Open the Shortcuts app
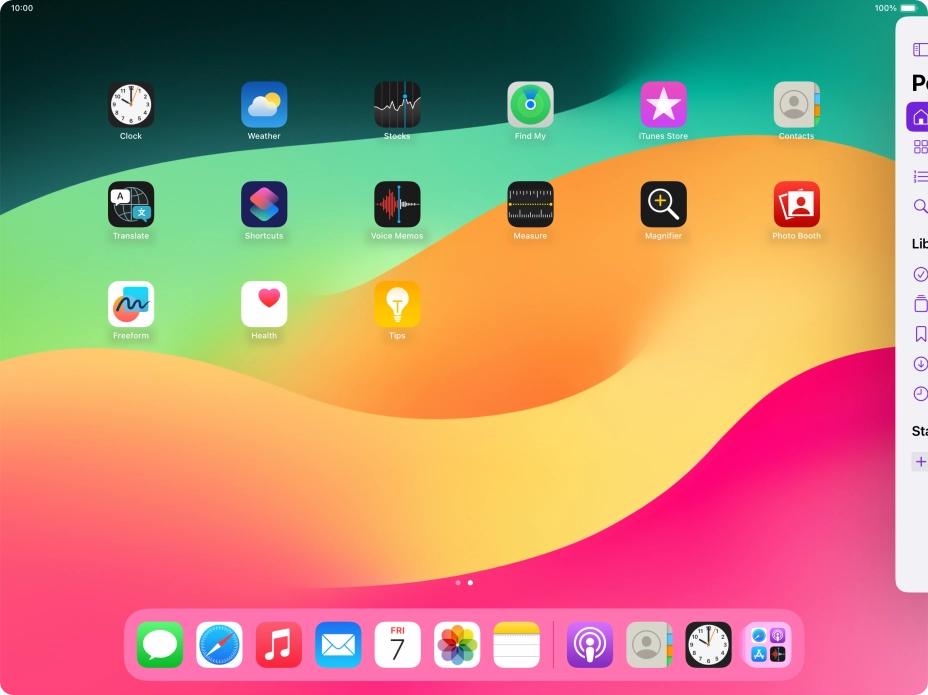The height and width of the screenshot is (695, 928). 264,205
